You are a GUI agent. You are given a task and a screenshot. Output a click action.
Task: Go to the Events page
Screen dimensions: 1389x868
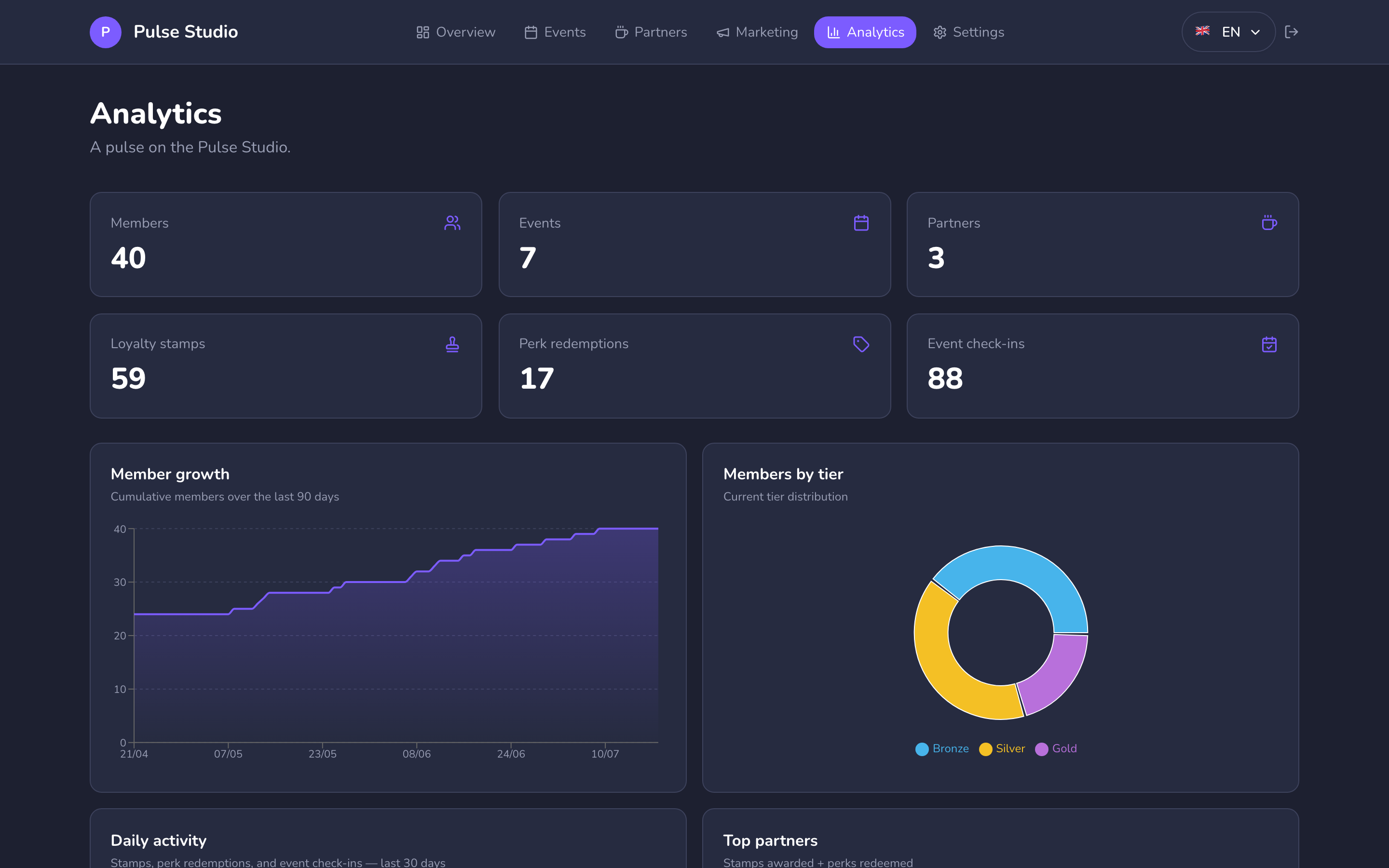coord(555,32)
